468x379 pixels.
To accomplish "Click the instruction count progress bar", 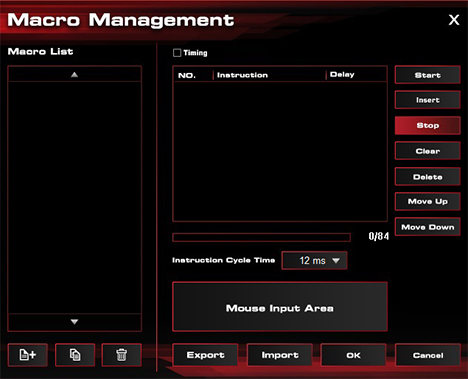I will [x=261, y=237].
